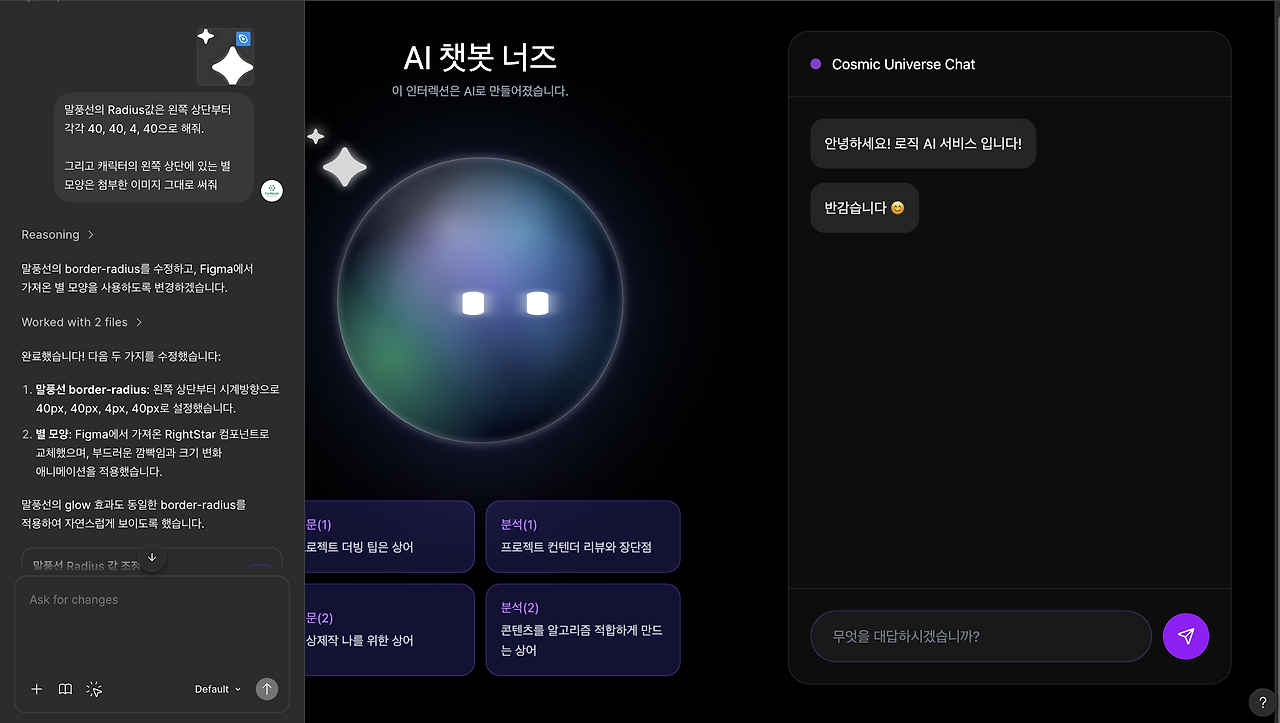This screenshot has width=1280, height=723.
Task: Open the book library icon in prompt box
Action: click(x=65, y=689)
